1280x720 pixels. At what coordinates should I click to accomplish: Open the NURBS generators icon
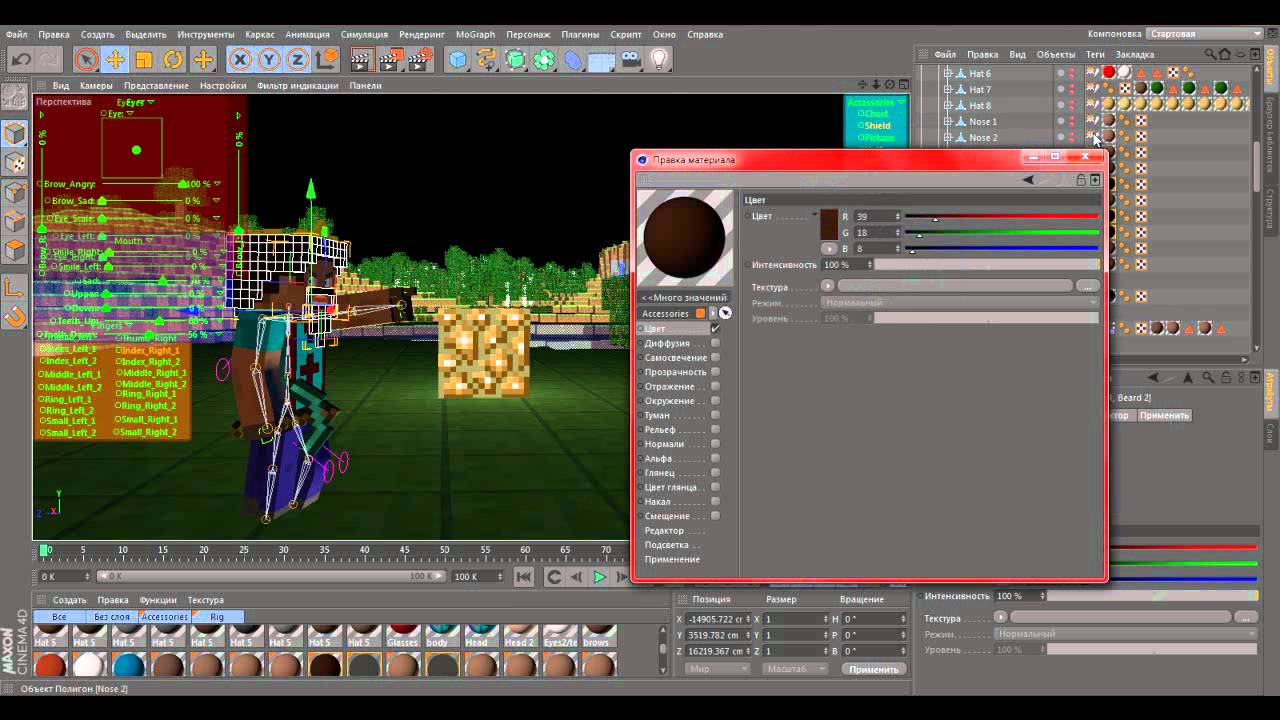tap(515, 59)
